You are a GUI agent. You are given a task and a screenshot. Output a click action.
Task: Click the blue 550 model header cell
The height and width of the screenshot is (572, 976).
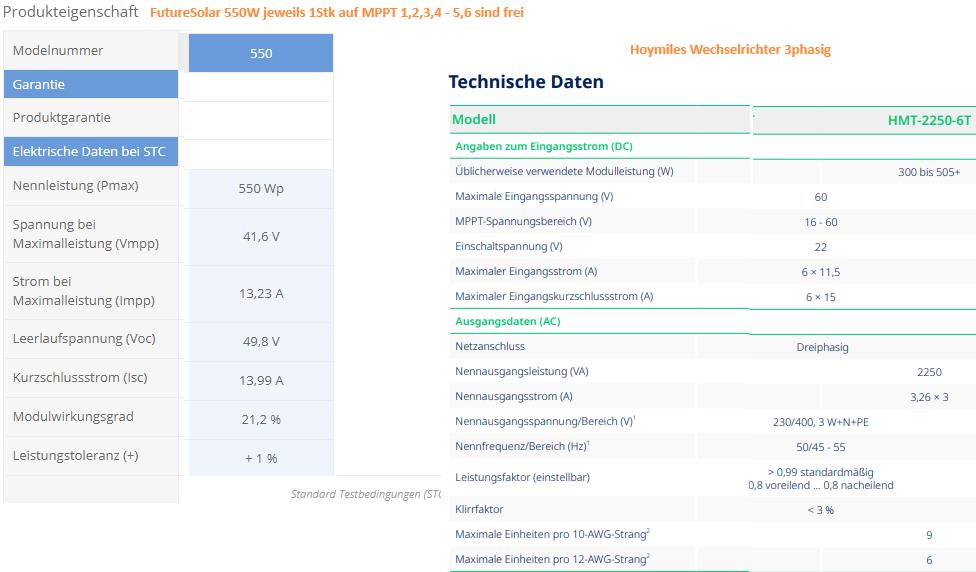(261, 53)
